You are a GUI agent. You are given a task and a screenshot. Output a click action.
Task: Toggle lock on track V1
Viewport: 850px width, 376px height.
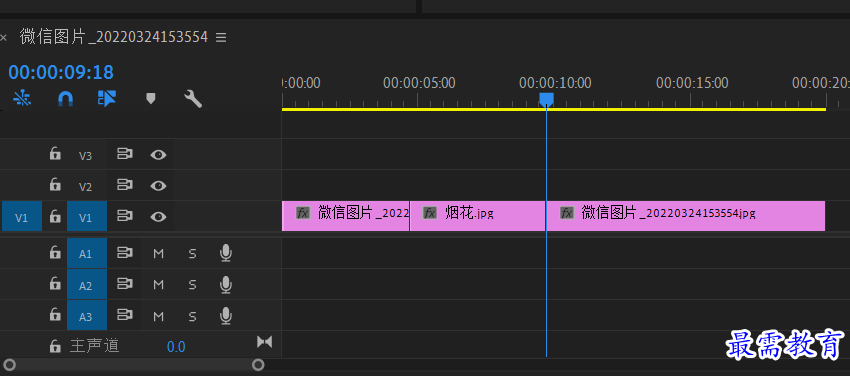tap(55, 216)
